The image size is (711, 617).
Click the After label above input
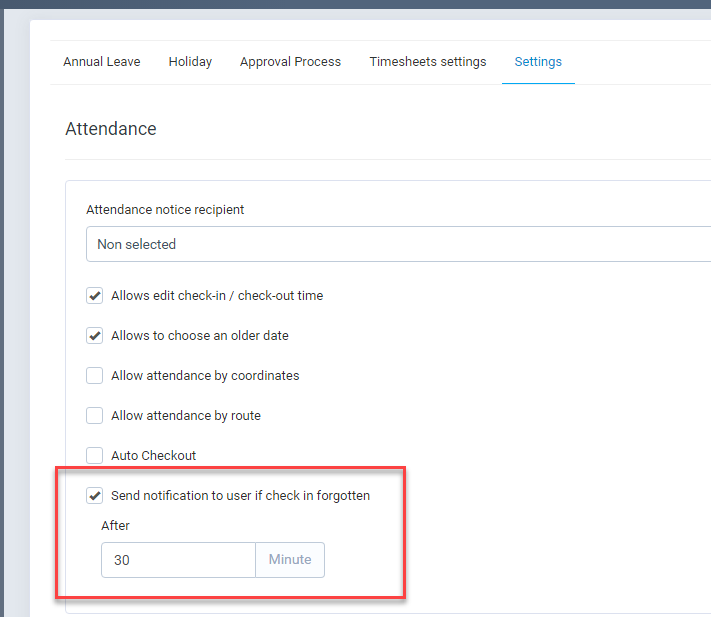click(115, 525)
